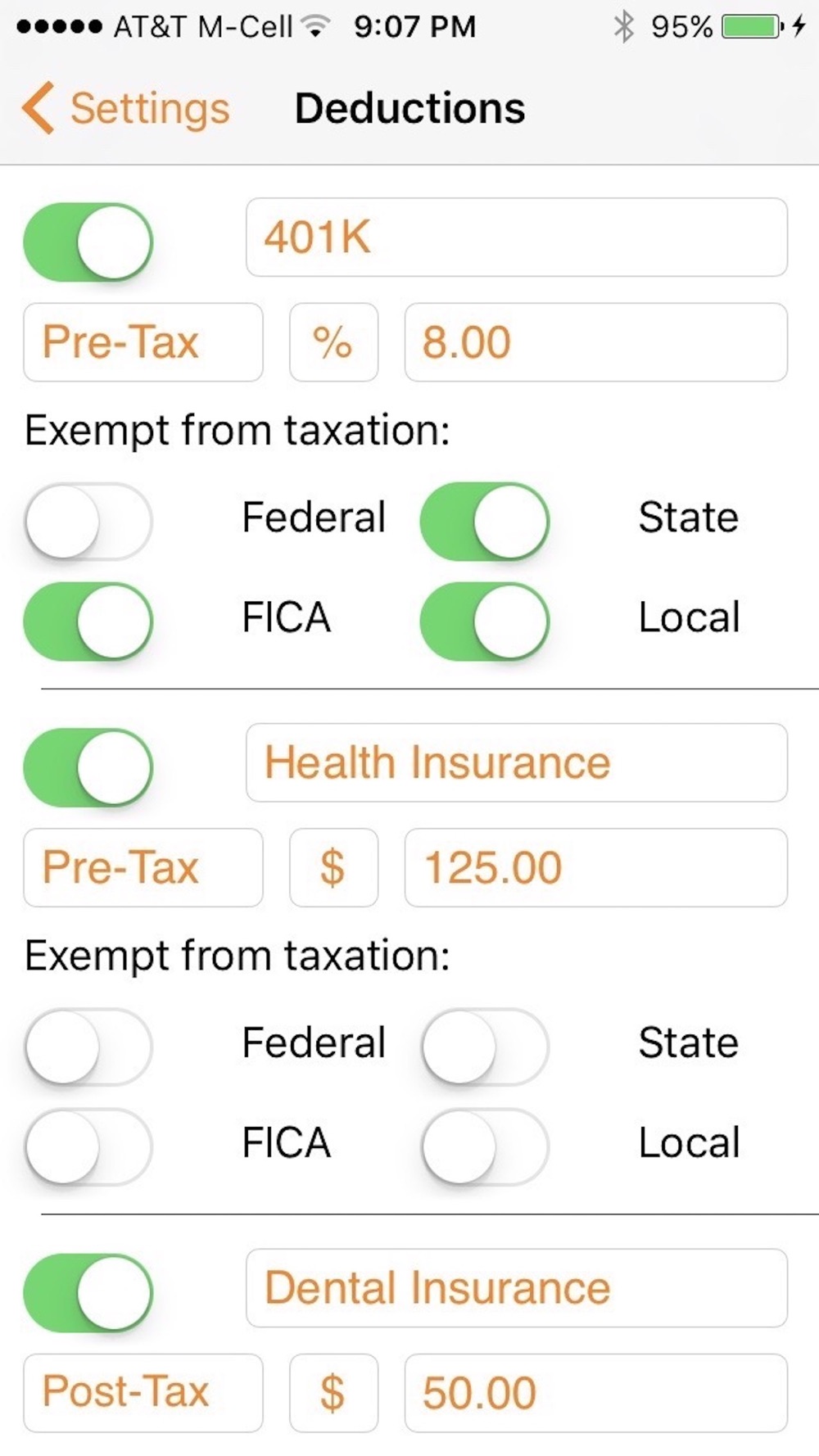Turn off FICA exemption for 401K

click(x=88, y=621)
